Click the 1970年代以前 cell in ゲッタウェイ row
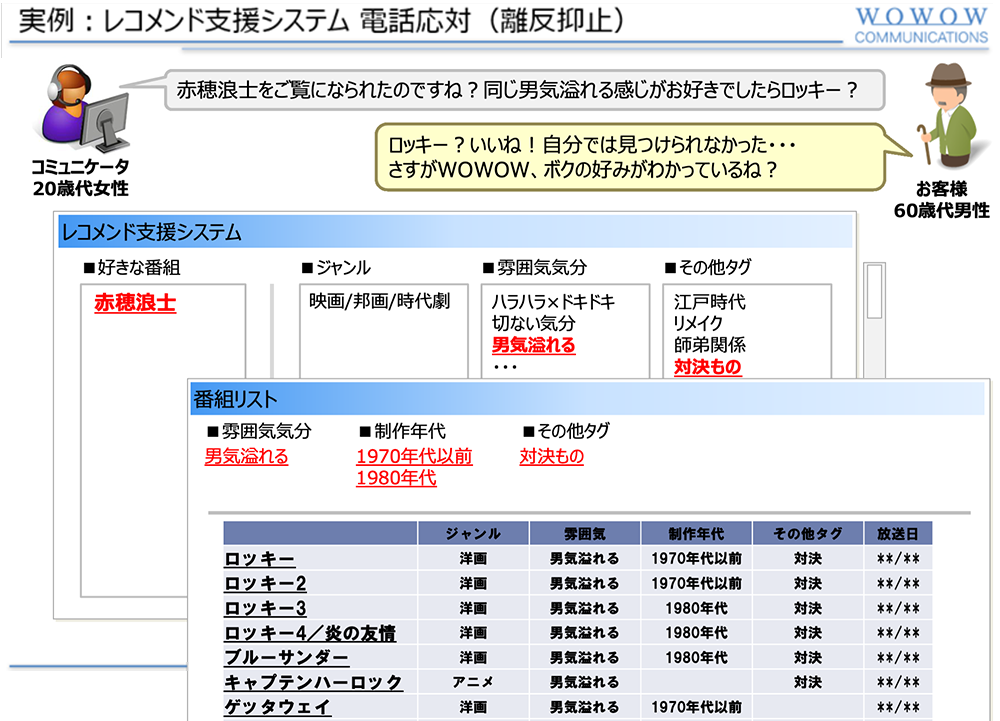Viewport: 1000px width, 721px height. 696,708
